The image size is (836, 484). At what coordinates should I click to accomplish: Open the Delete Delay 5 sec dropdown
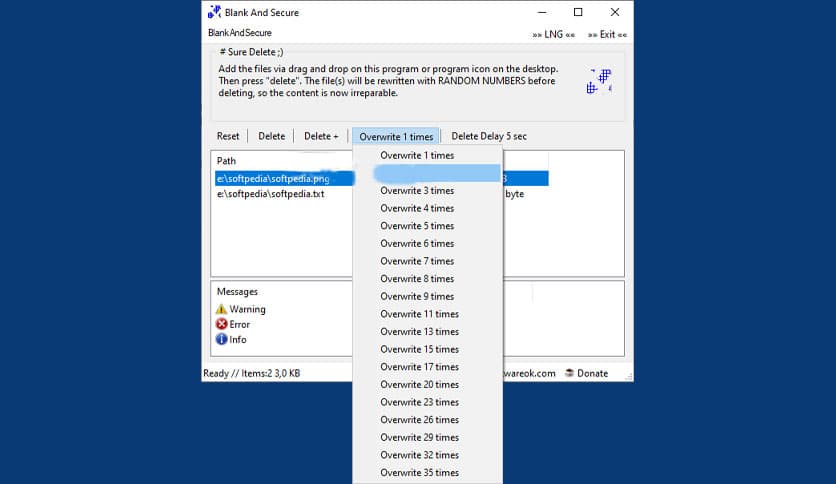click(x=488, y=136)
